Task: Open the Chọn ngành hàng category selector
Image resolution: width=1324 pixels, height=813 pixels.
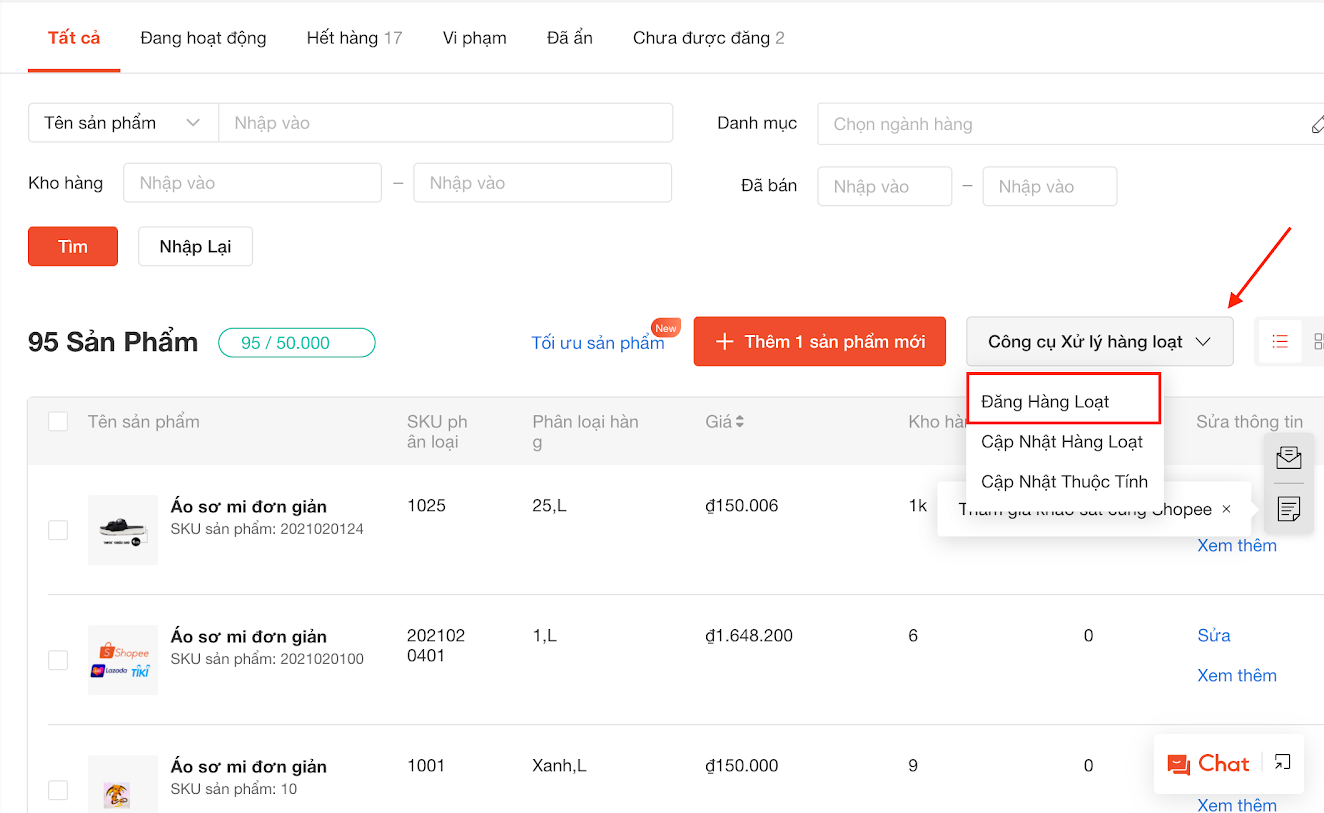Action: point(1060,125)
